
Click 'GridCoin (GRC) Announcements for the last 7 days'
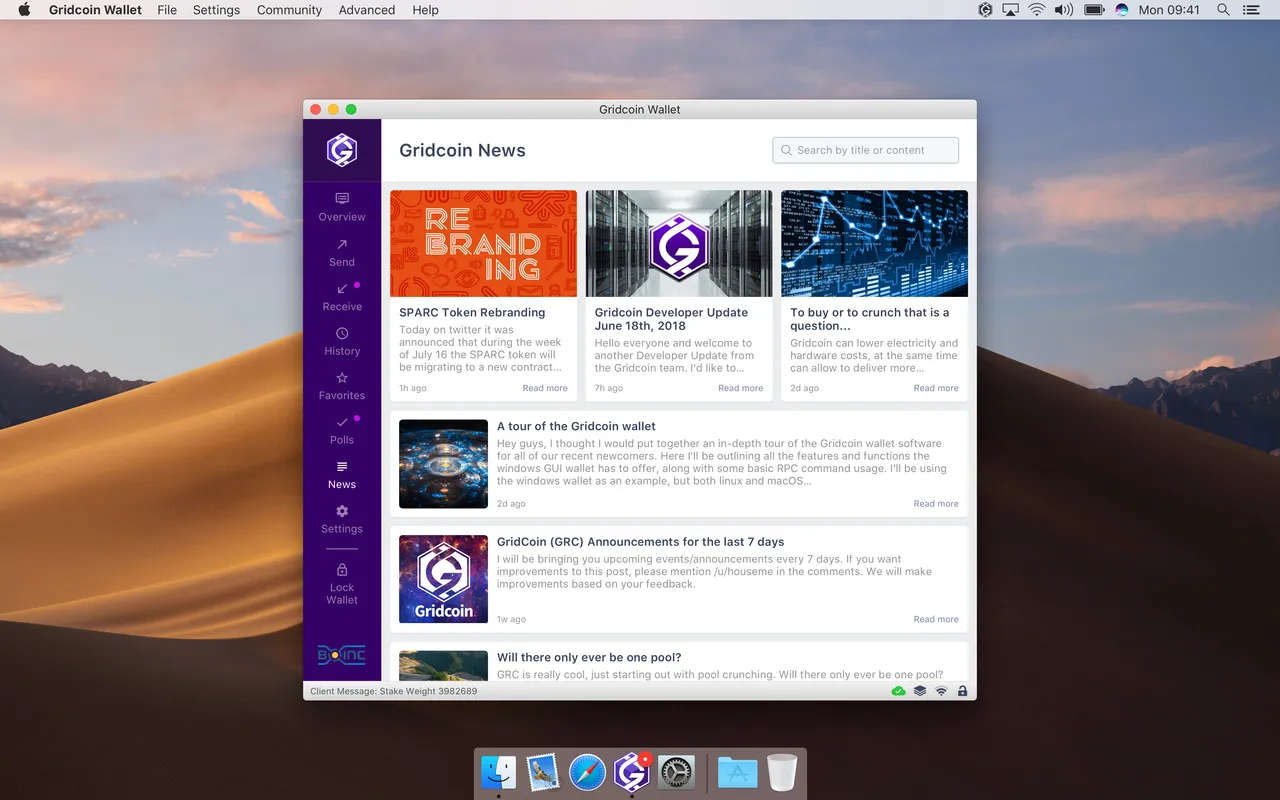coord(640,542)
